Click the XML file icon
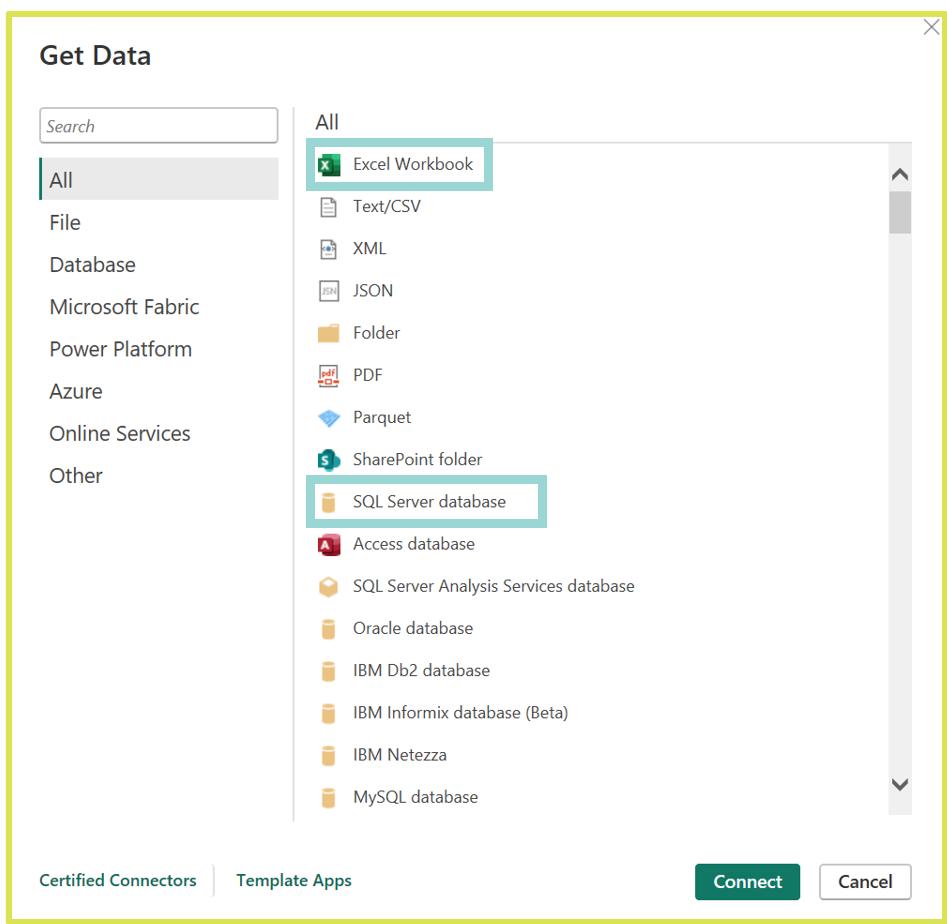This screenshot has width=947, height=924. [x=328, y=249]
